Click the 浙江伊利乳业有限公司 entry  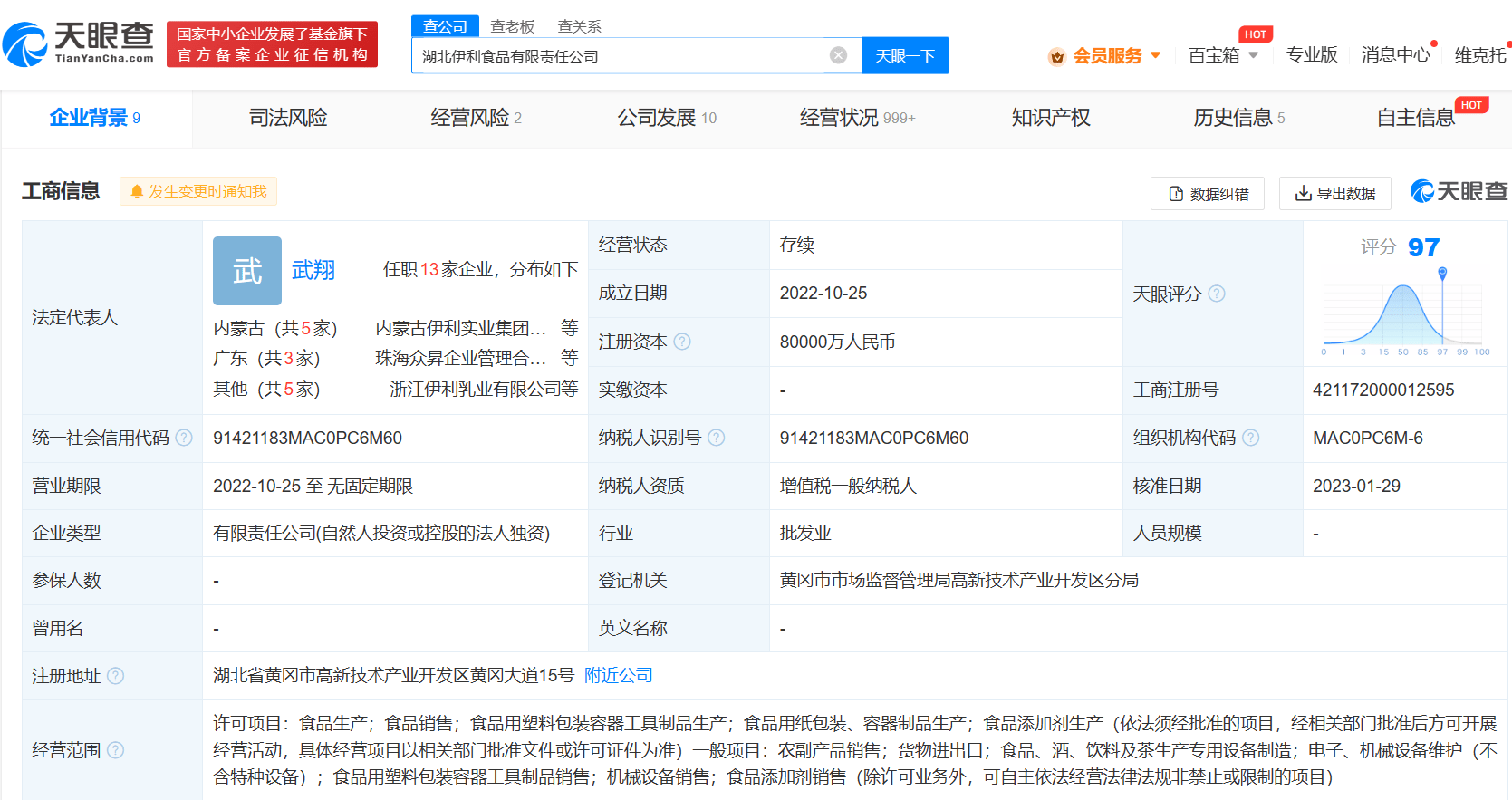tap(475, 389)
